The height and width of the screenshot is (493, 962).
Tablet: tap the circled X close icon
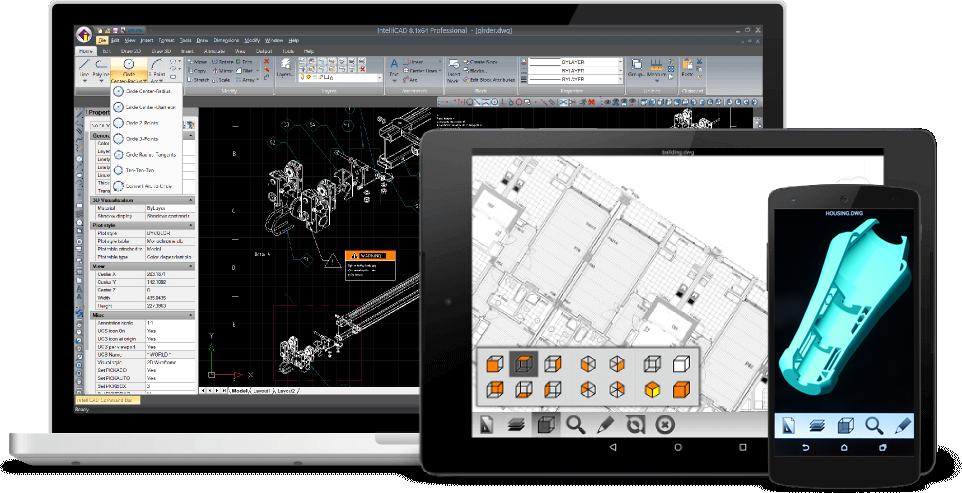coord(665,424)
